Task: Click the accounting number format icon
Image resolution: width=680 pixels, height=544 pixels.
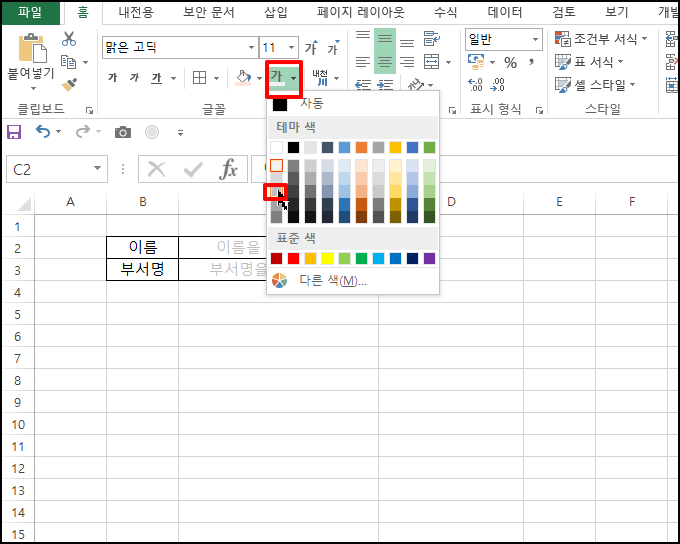Action: coord(476,62)
